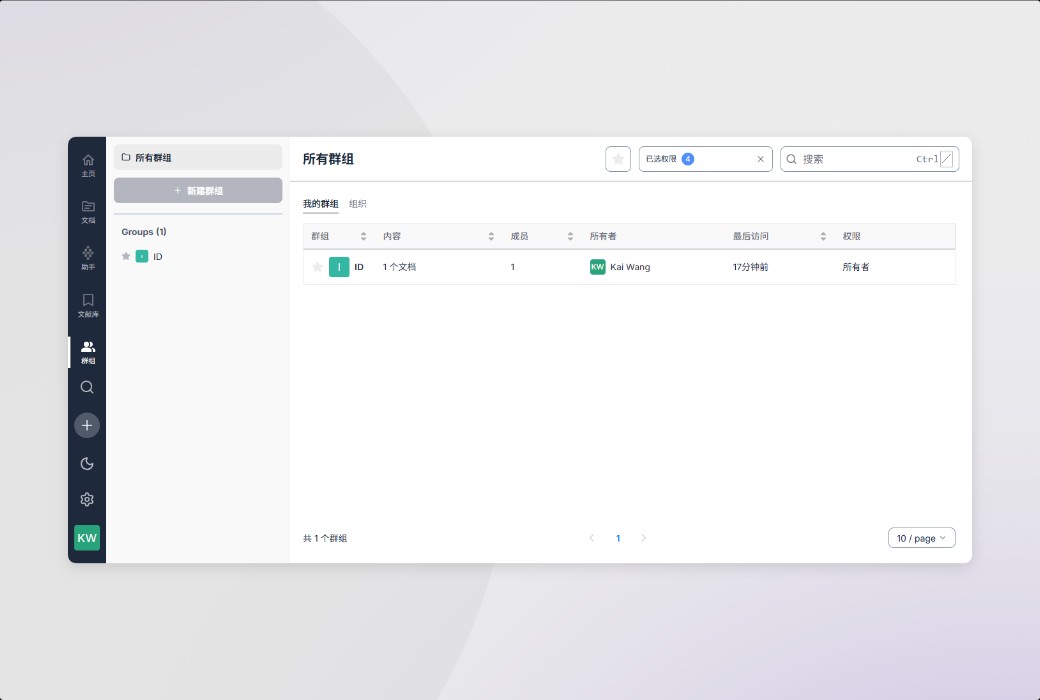Click the 所有者 permission cell

pos(856,267)
